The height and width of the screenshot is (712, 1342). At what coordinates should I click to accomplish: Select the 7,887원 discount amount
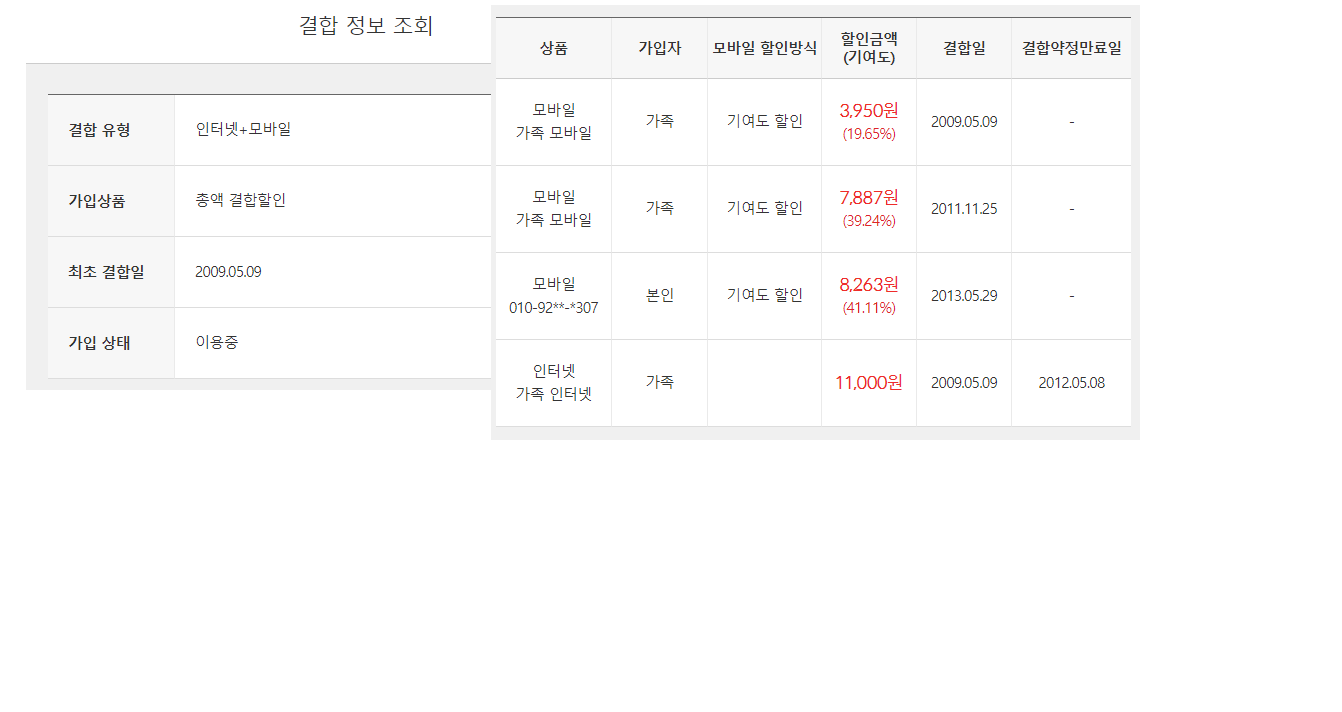point(868,197)
